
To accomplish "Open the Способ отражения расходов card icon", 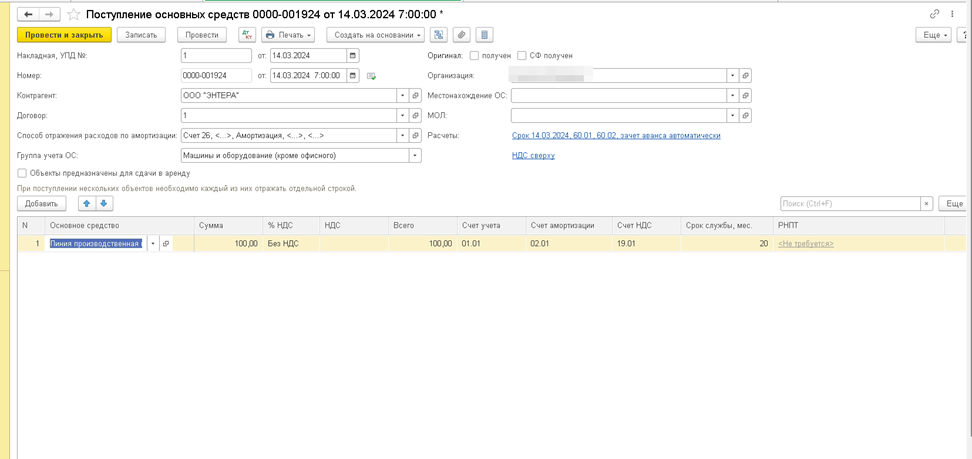I will (x=415, y=136).
